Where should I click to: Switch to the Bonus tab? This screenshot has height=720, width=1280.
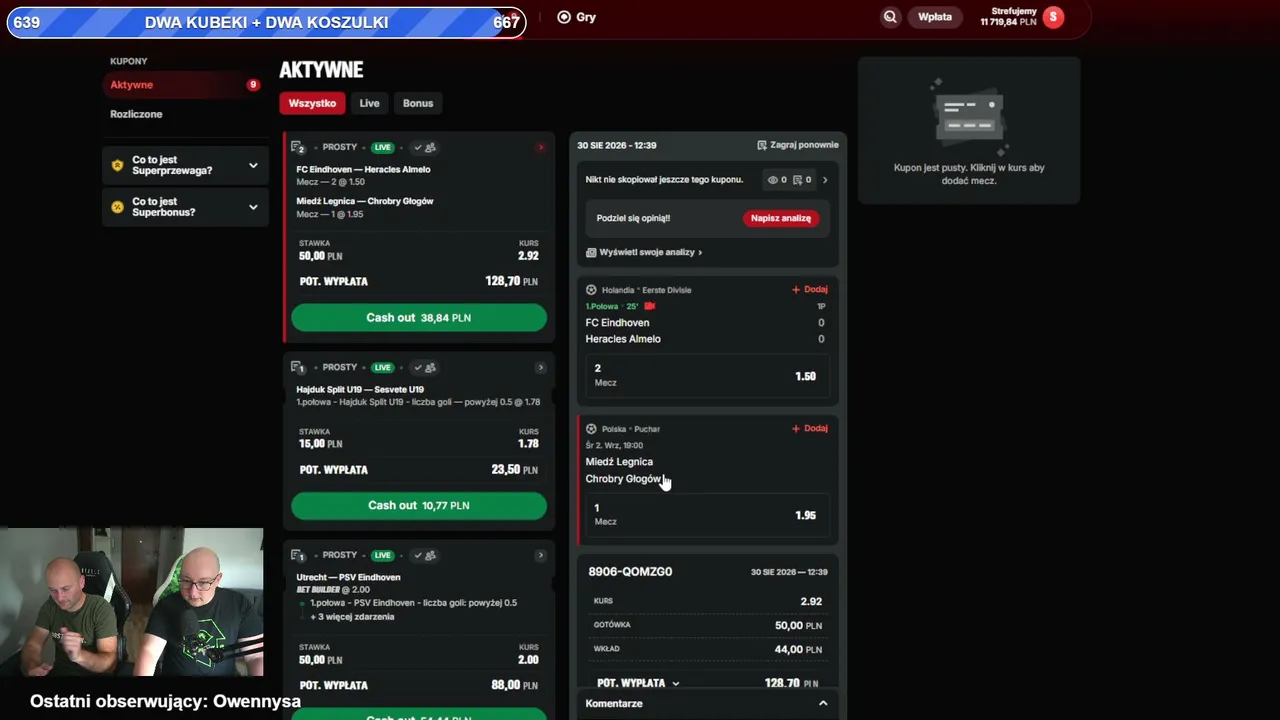(x=418, y=103)
